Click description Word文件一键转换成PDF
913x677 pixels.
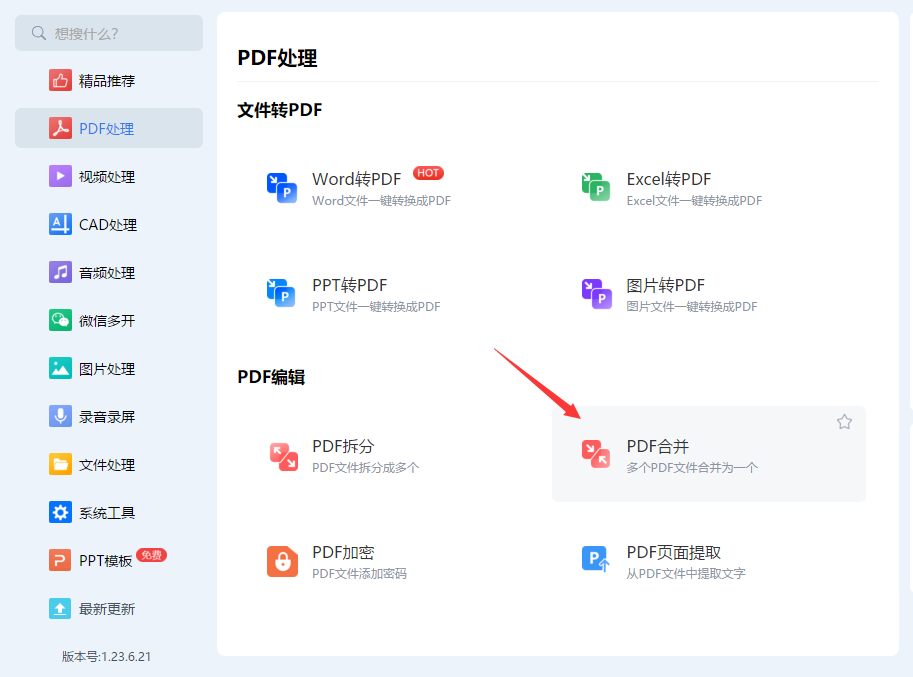(381, 201)
